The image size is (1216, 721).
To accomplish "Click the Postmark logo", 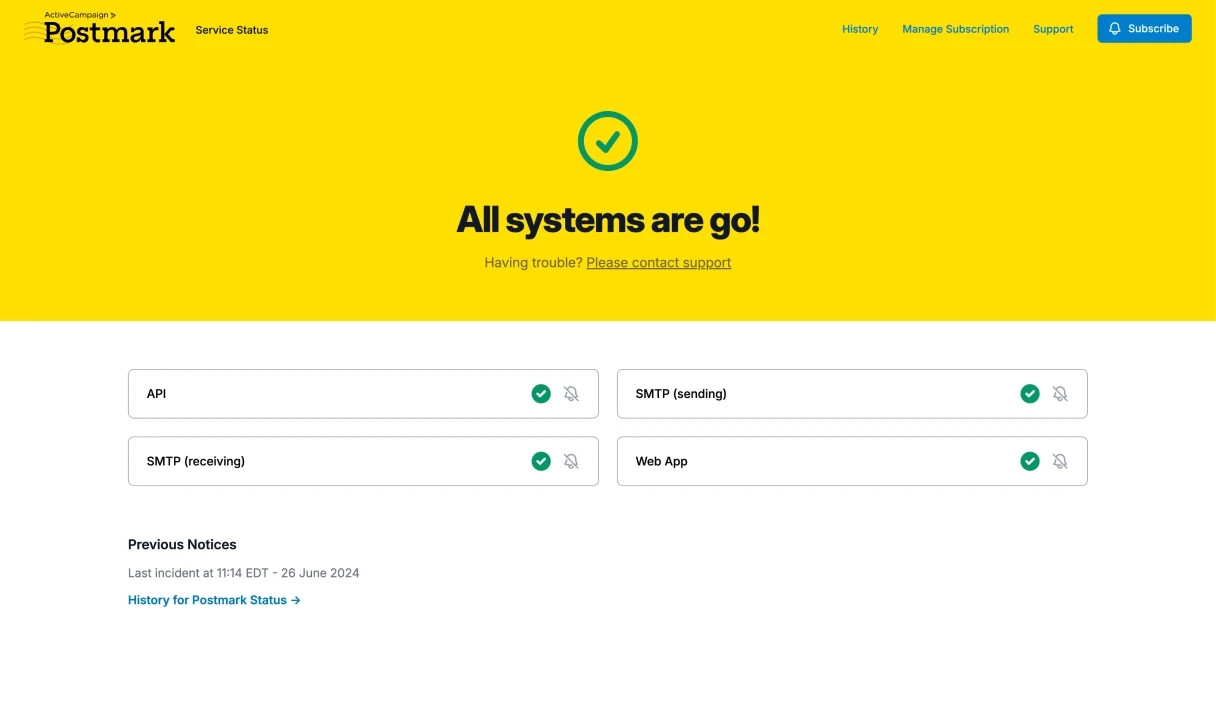I will (x=100, y=29).
